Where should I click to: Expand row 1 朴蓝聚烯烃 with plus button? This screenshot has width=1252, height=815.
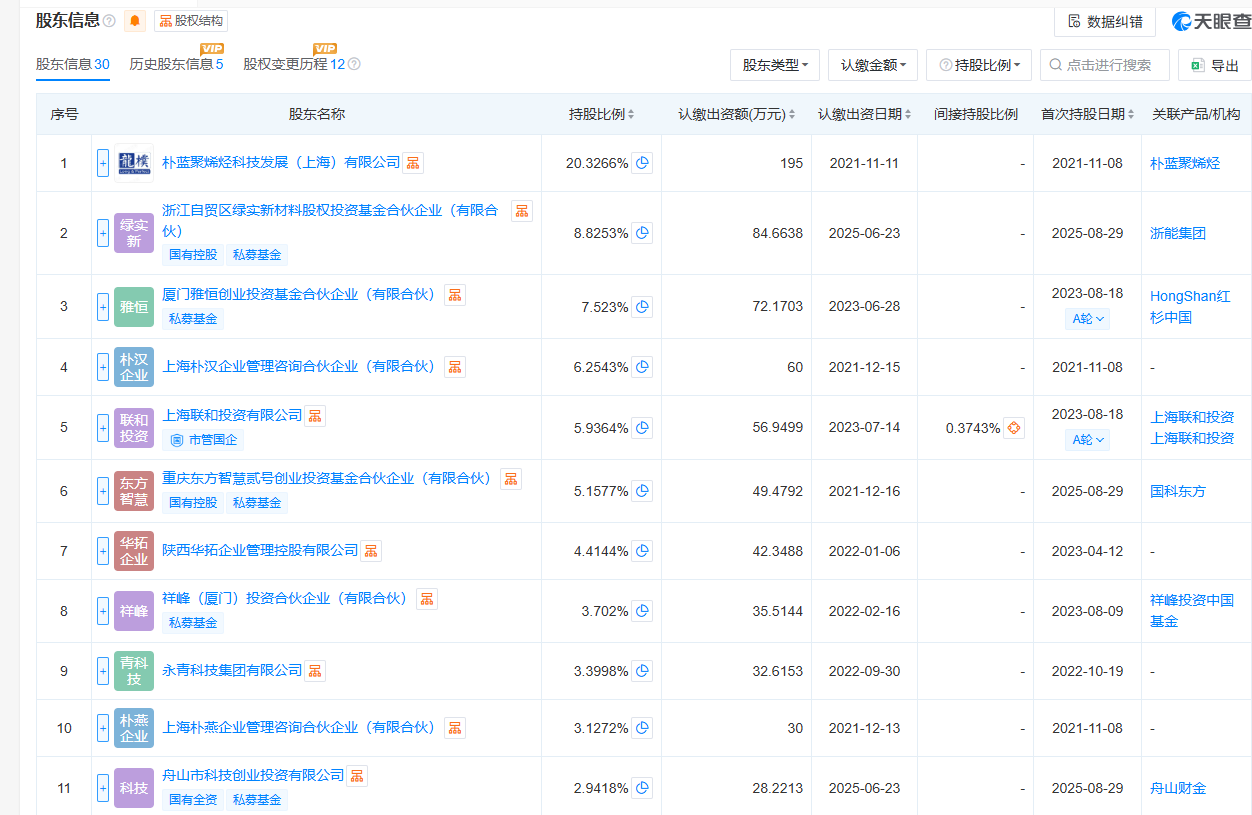pyautogui.click(x=103, y=163)
